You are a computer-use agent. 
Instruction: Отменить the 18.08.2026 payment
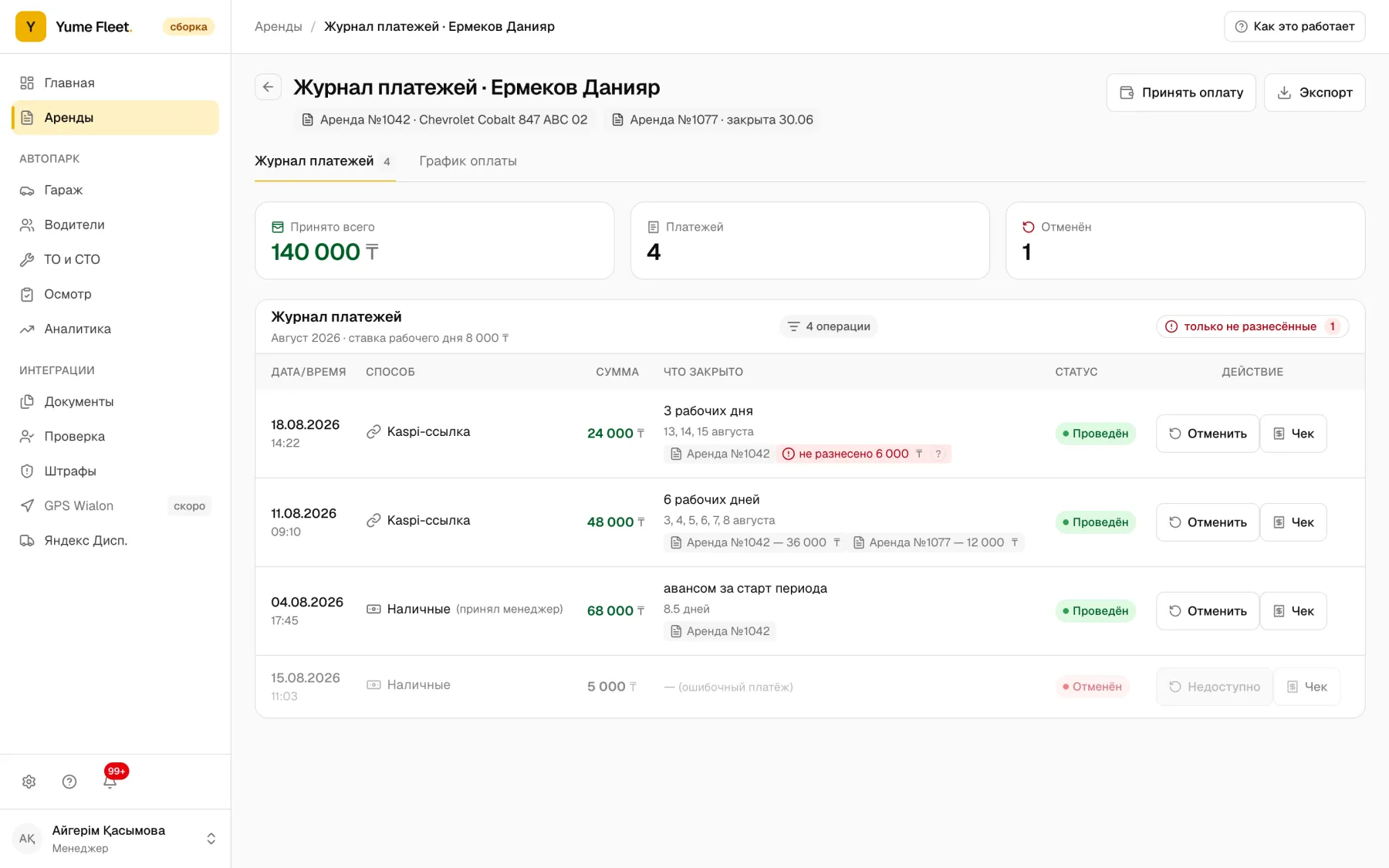coord(1208,434)
